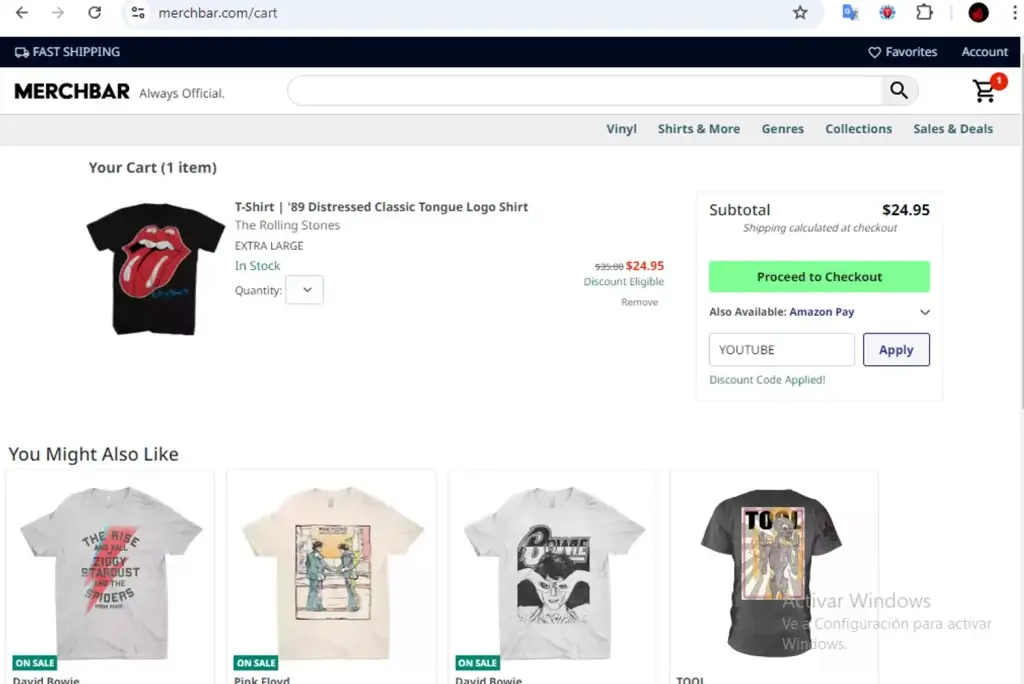1024x684 pixels.
Task: Click the browser reload icon
Action: pos(95,12)
